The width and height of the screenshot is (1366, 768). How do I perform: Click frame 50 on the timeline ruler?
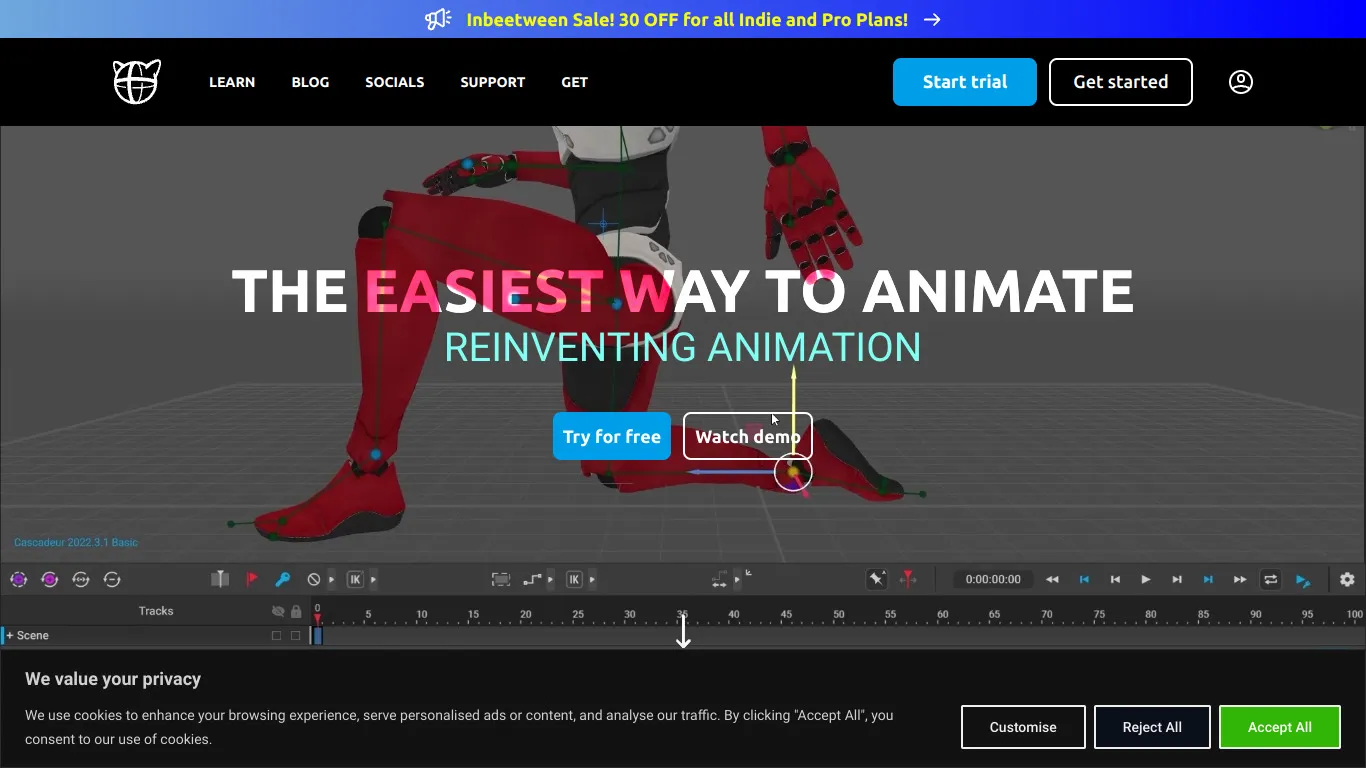(838, 614)
